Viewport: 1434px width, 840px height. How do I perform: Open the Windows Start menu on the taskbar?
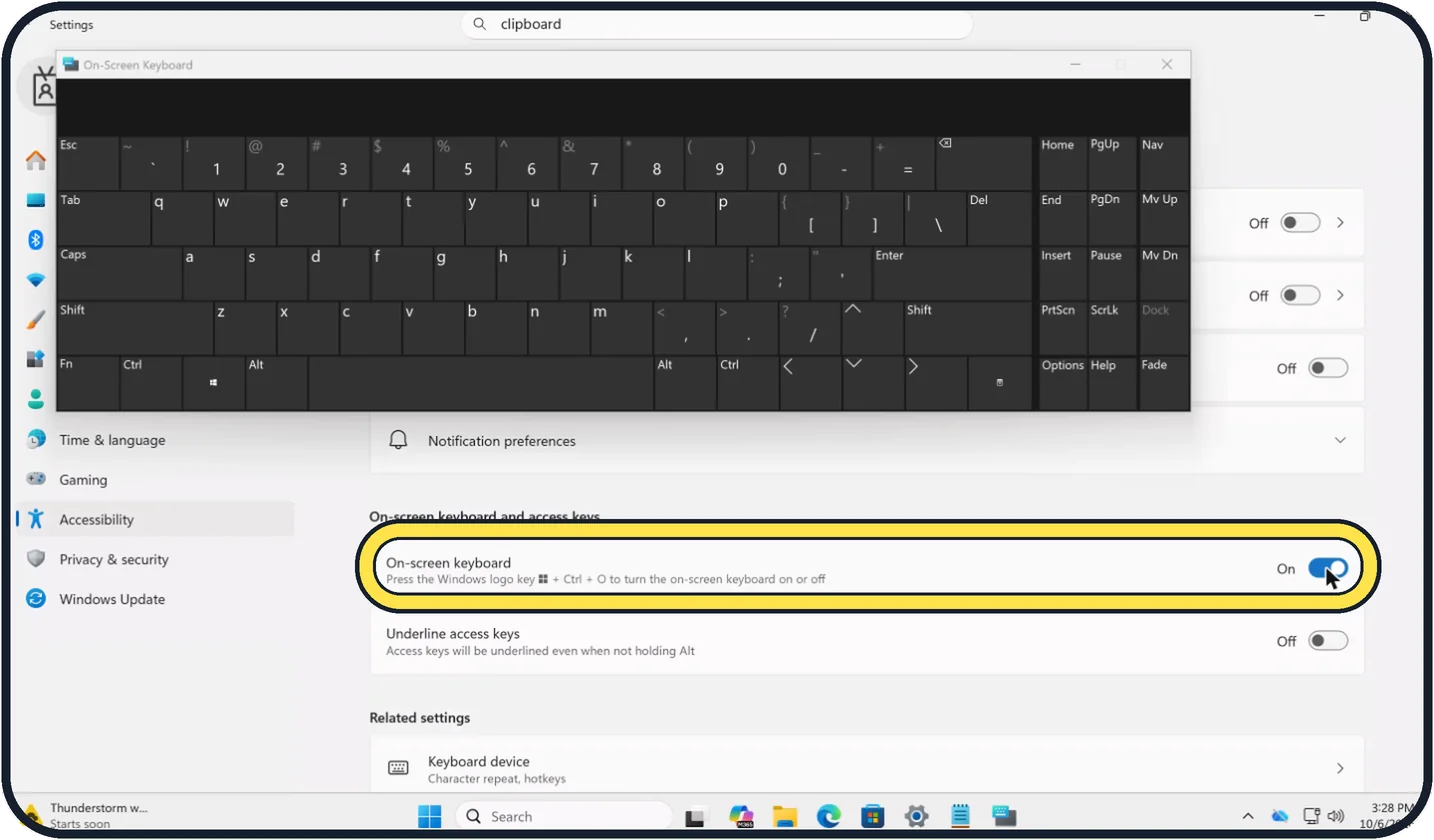coord(430,816)
